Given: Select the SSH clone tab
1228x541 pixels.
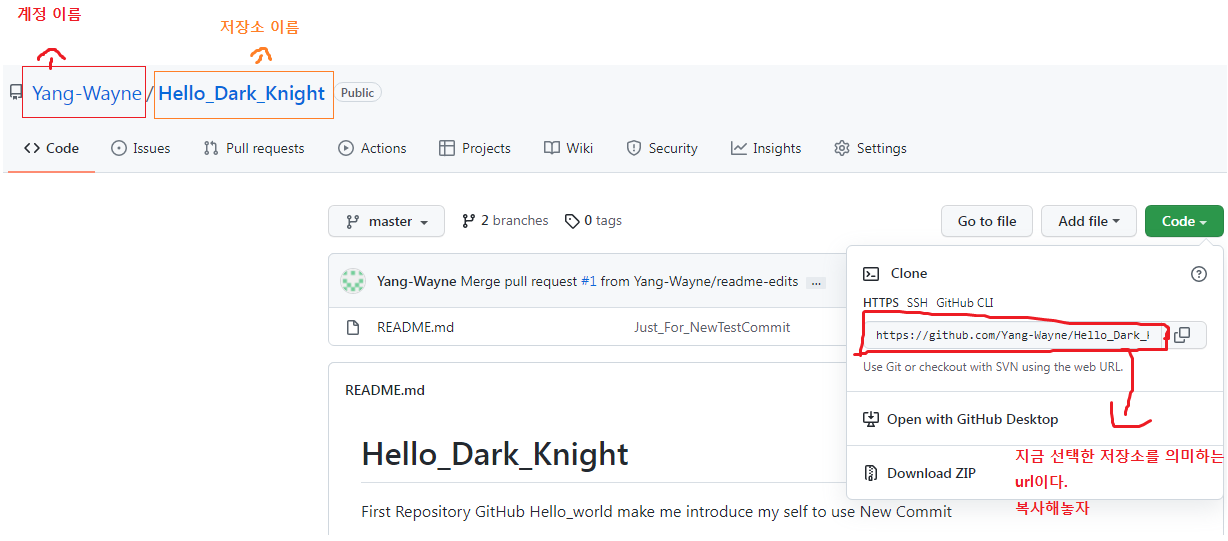Looking at the screenshot, I should pos(917,302).
